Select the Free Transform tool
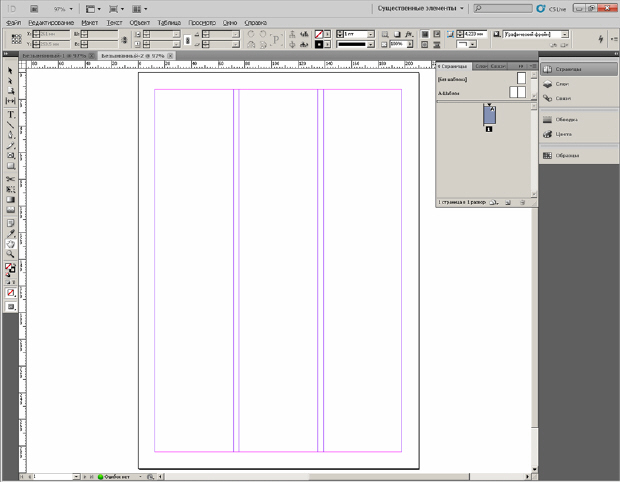 coord(10,189)
